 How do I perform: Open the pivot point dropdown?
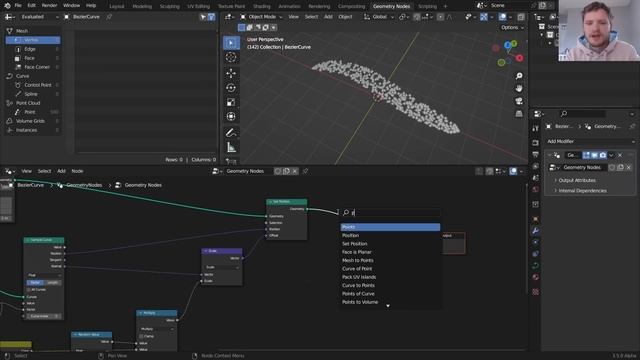(x=404, y=17)
